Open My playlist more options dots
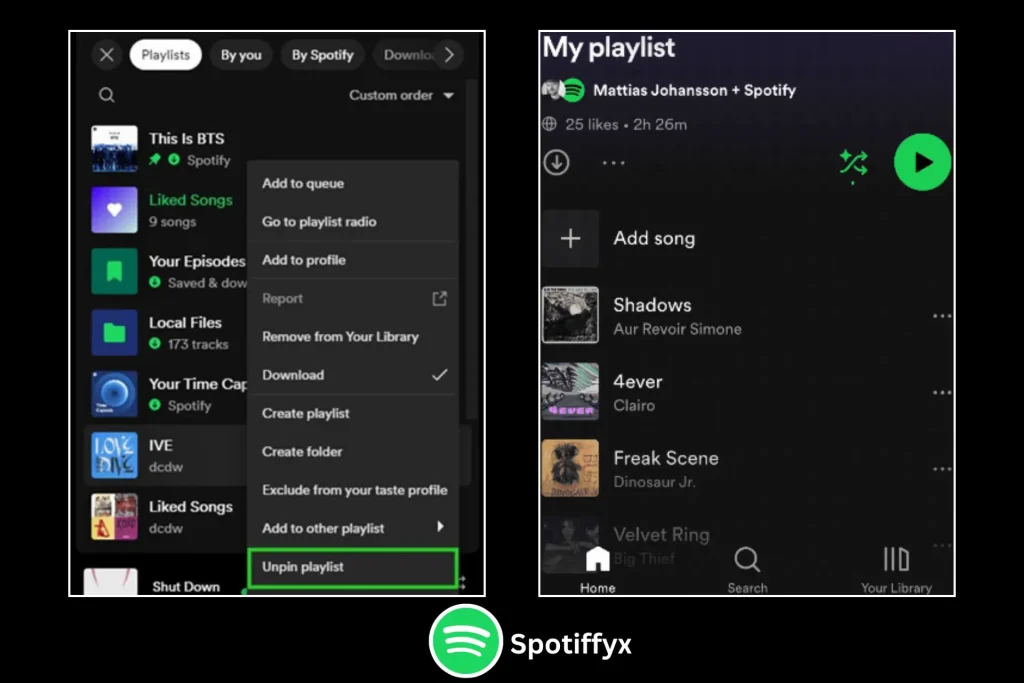1024x683 pixels. pyautogui.click(x=613, y=163)
